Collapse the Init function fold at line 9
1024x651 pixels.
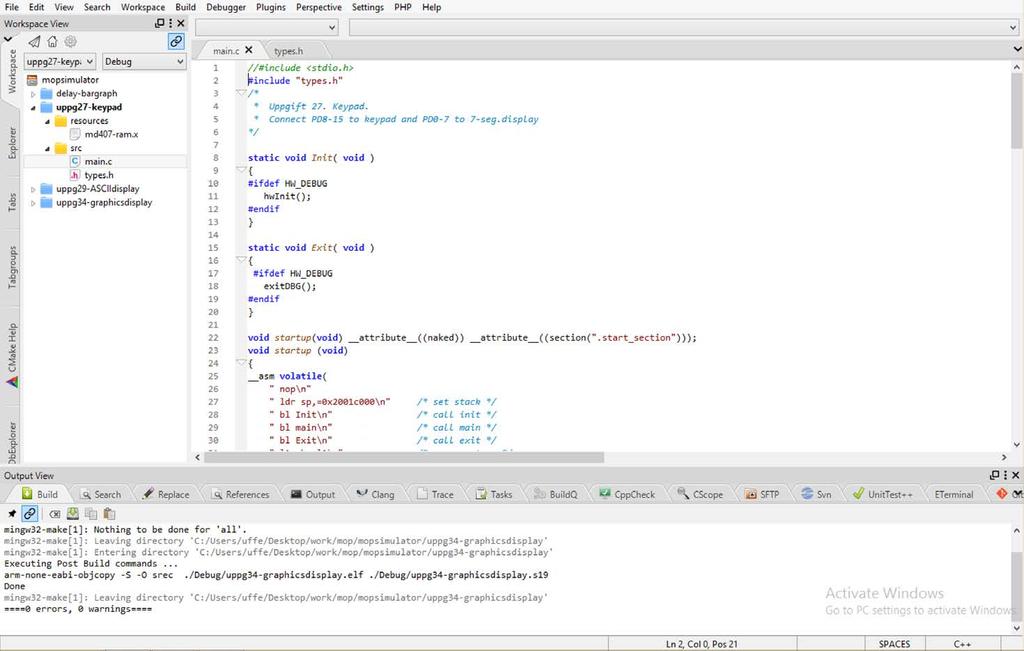pyautogui.click(x=241, y=170)
